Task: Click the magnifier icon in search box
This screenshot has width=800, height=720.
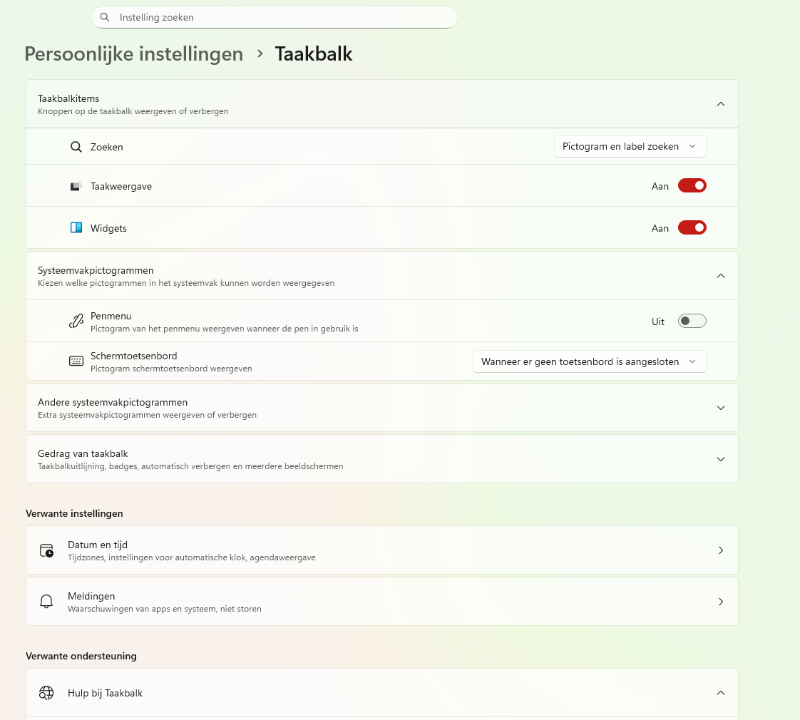Action: pos(105,17)
